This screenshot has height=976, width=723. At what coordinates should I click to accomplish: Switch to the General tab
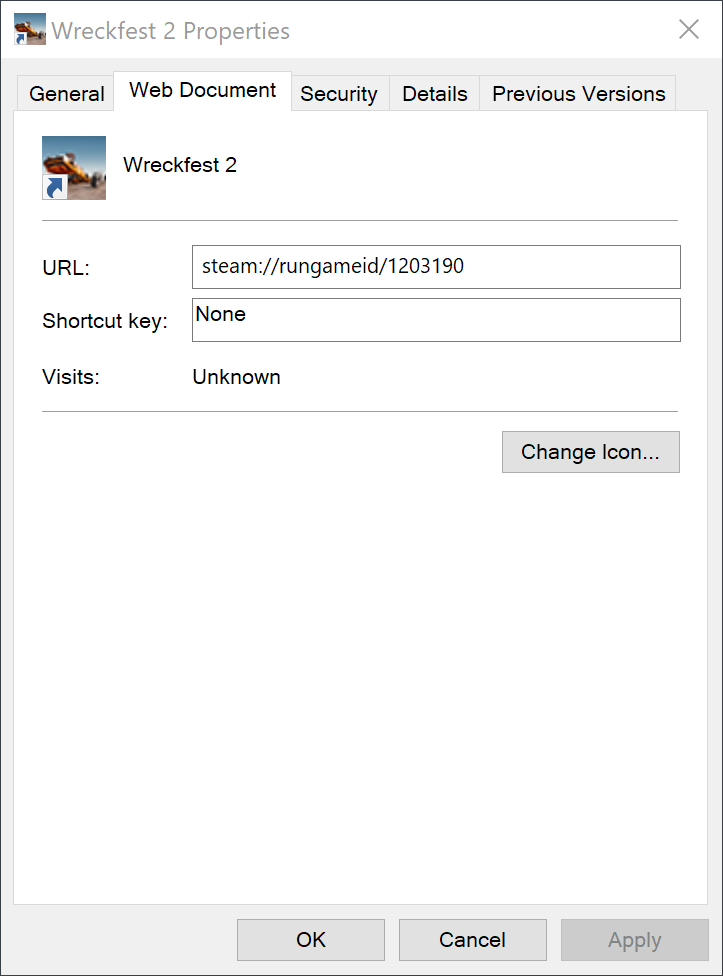point(67,94)
